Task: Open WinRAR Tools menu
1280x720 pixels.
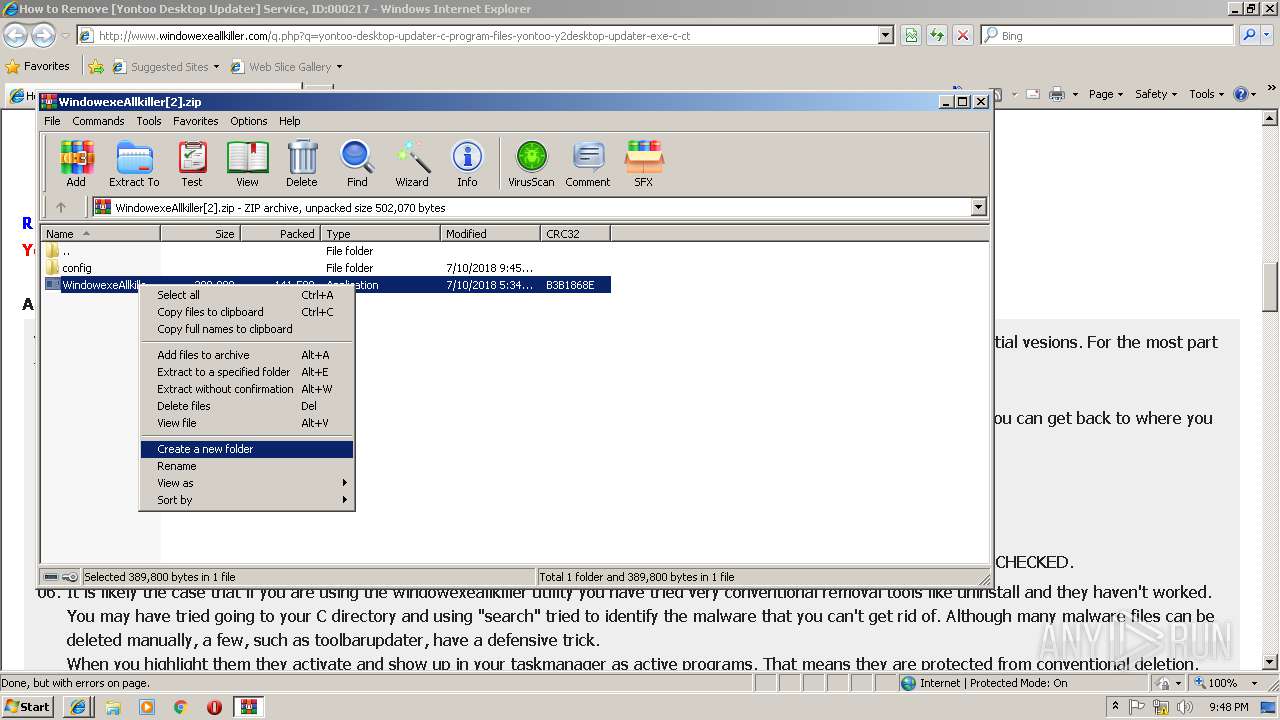Action: click(x=149, y=121)
